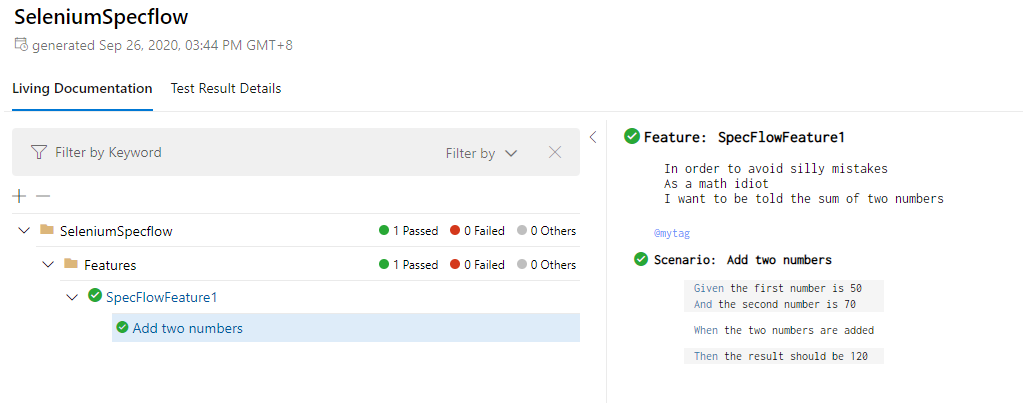
Task: Collapse the left panel using the arrow
Action: [593, 137]
